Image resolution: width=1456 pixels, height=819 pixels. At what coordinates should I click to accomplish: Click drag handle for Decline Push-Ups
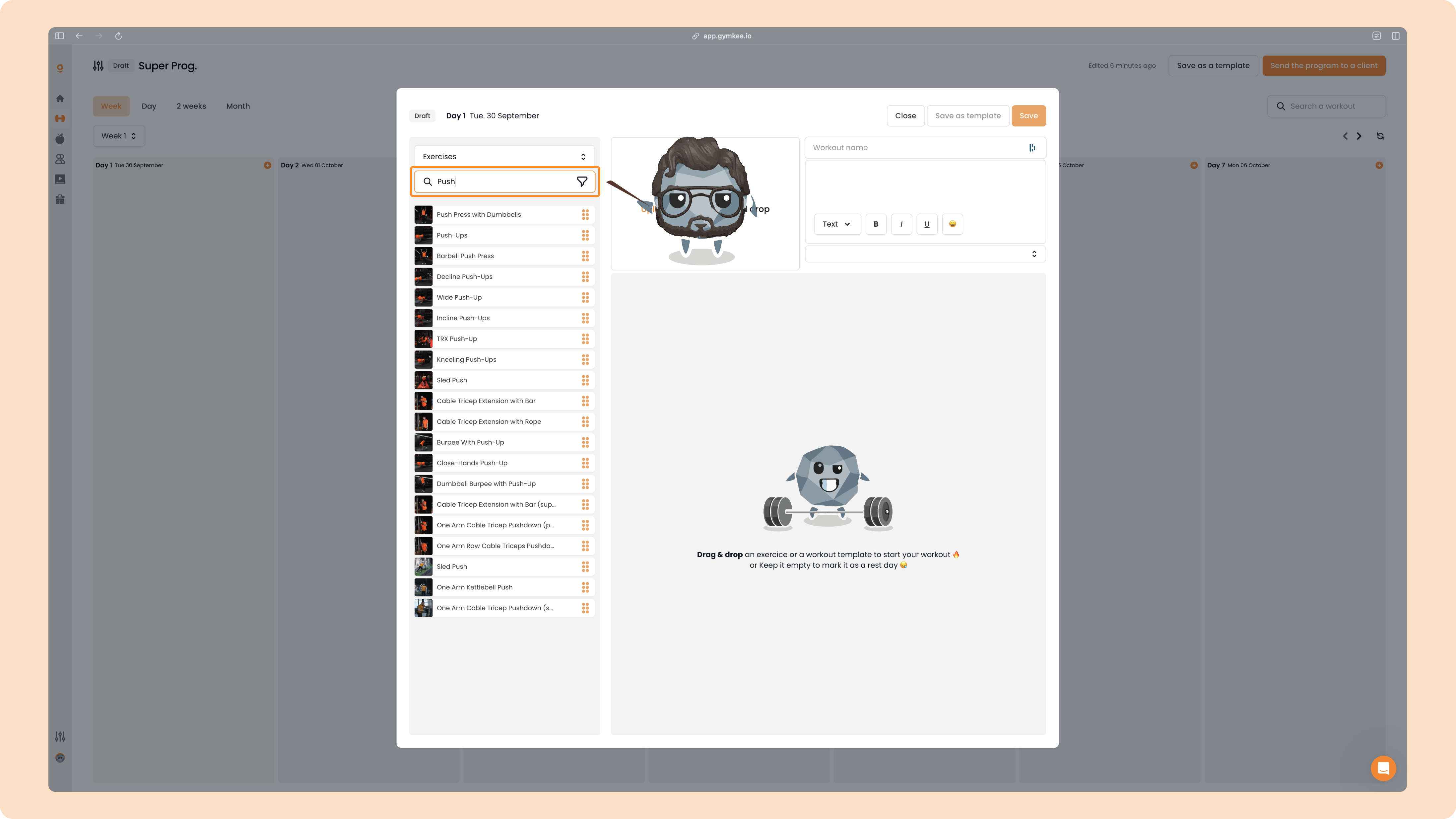point(585,276)
